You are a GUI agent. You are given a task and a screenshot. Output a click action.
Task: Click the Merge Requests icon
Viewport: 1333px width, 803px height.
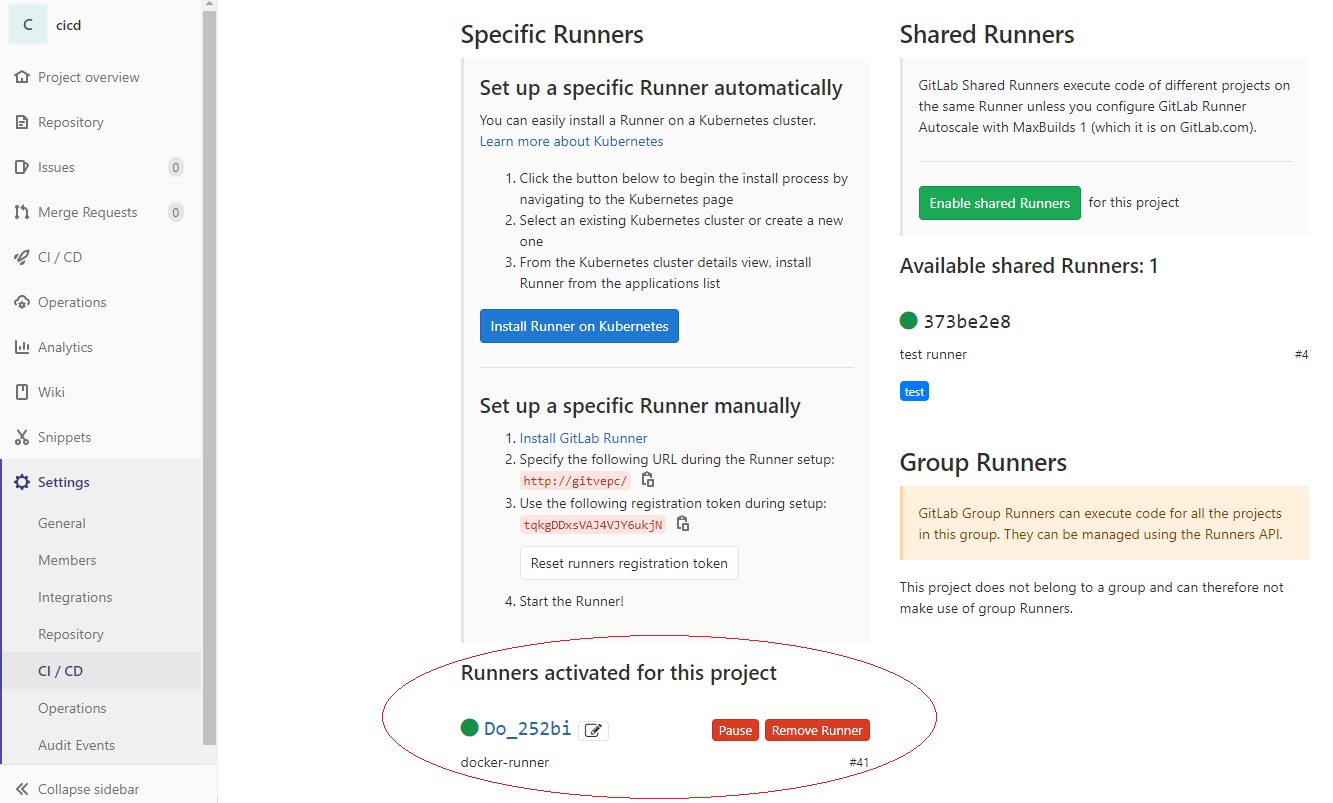tap(22, 212)
